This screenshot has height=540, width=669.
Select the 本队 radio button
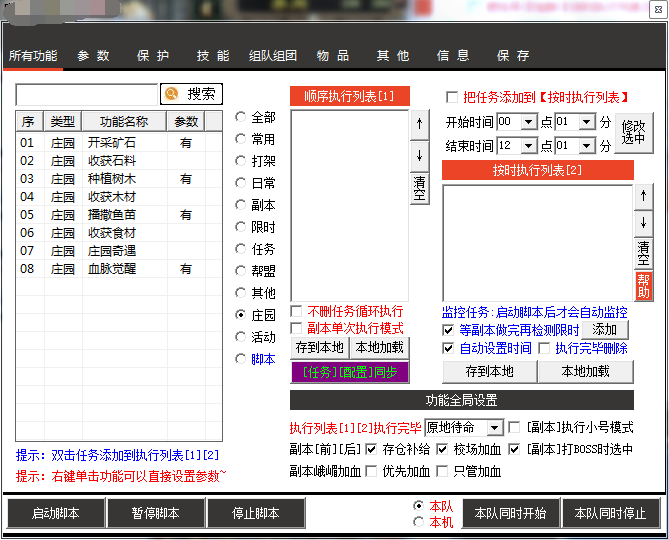pos(419,506)
